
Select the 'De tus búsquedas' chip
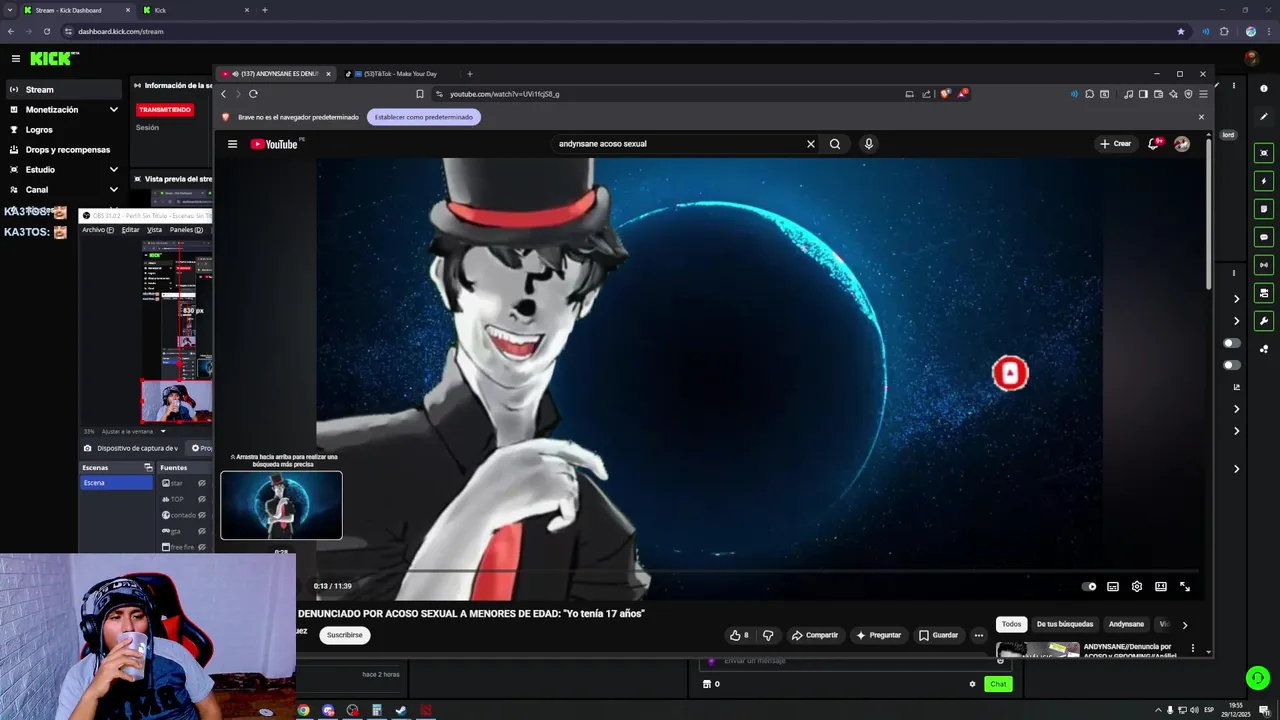pyautogui.click(x=1065, y=624)
